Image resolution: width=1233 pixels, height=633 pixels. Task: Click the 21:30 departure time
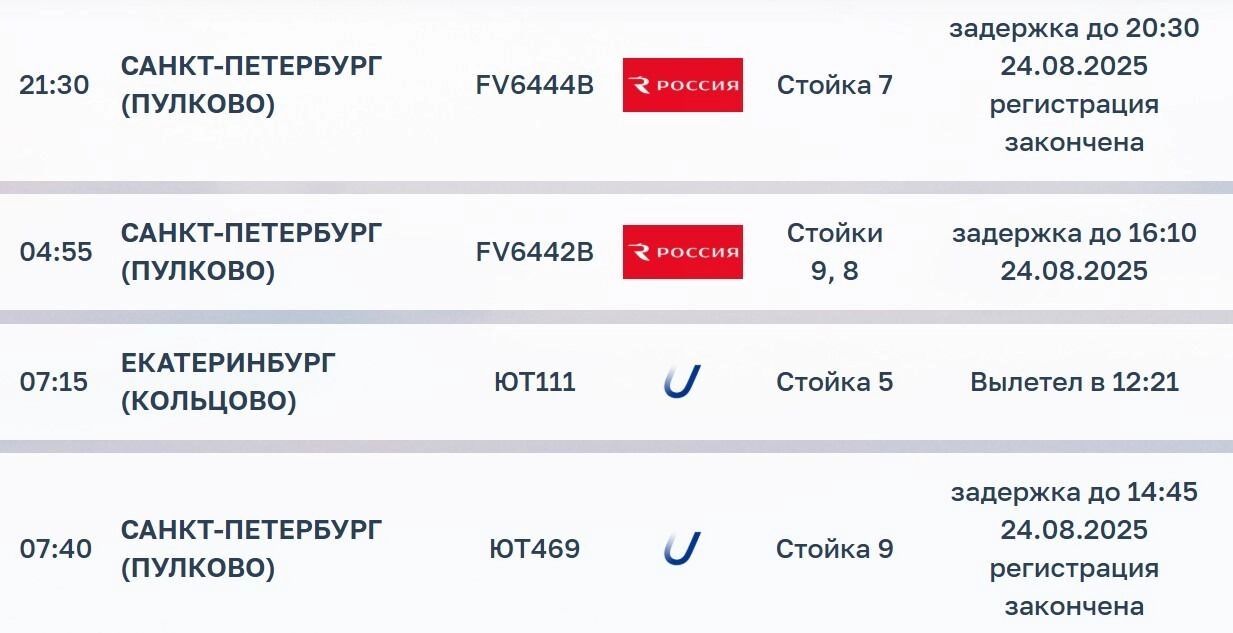pos(54,86)
